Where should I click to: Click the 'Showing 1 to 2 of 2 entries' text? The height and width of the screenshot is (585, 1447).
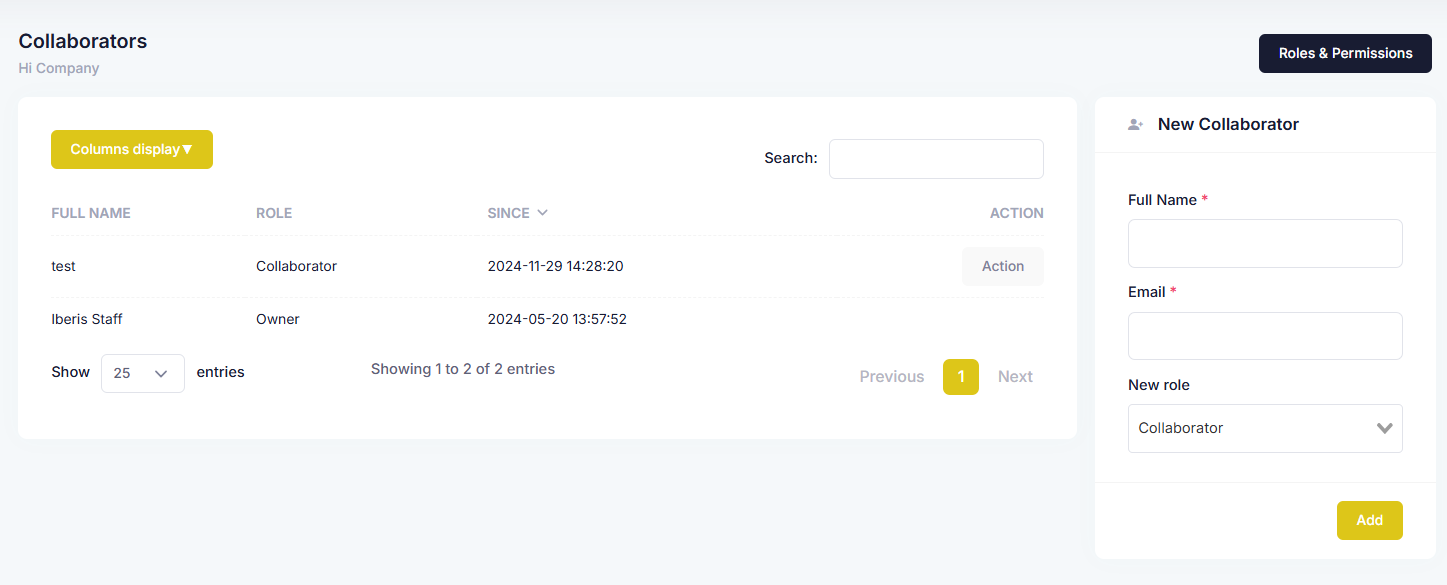click(463, 369)
